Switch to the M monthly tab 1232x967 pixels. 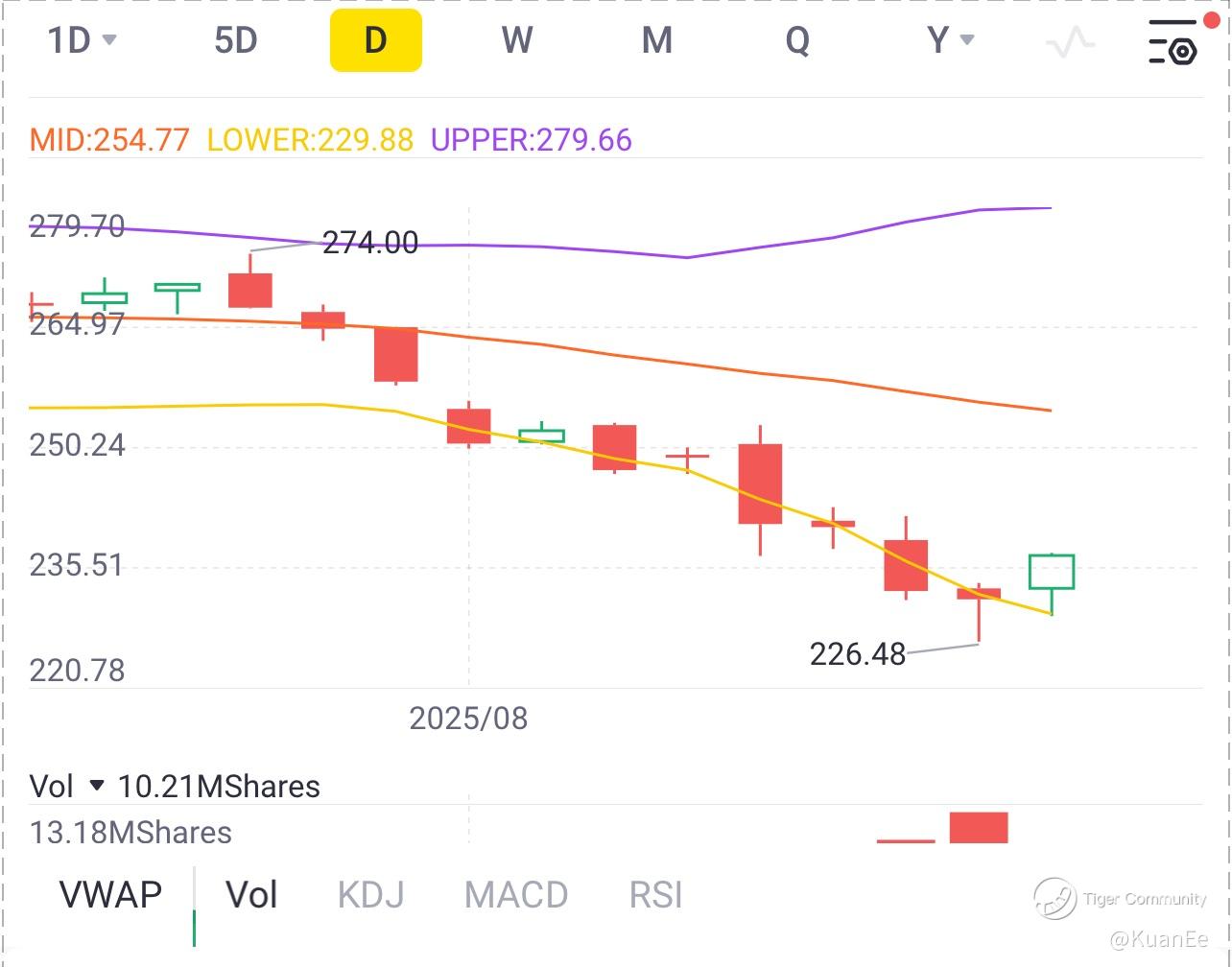656,40
